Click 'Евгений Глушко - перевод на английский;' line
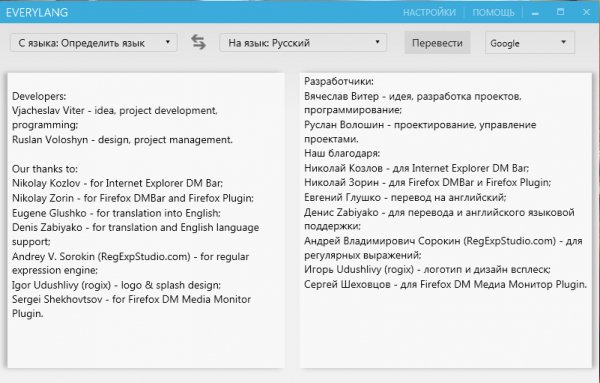The height and width of the screenshot is (383, 600). point(405,198)
